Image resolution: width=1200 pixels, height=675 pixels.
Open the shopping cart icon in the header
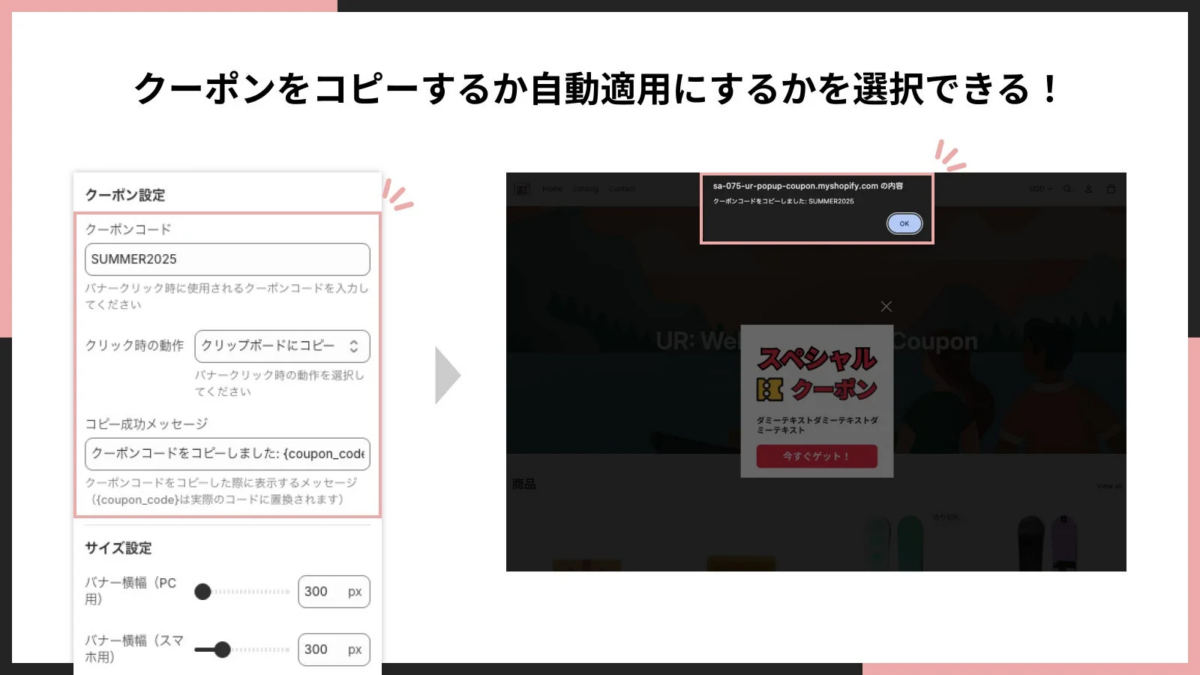click(x=1110, y=188)
